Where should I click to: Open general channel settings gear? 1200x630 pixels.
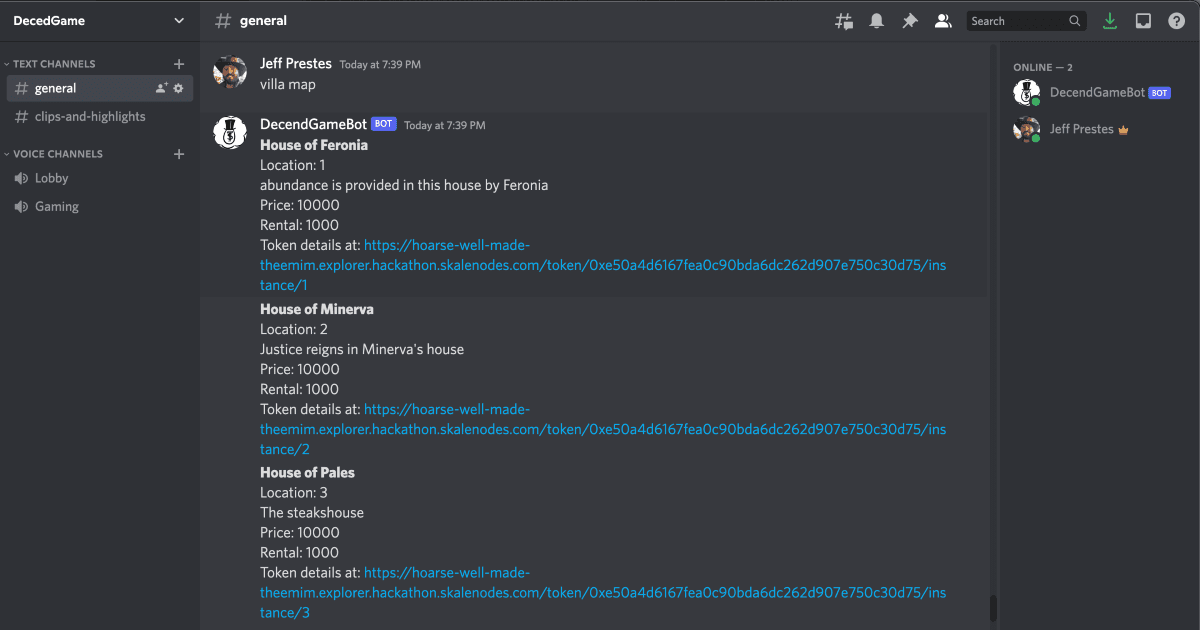(178, 88)
